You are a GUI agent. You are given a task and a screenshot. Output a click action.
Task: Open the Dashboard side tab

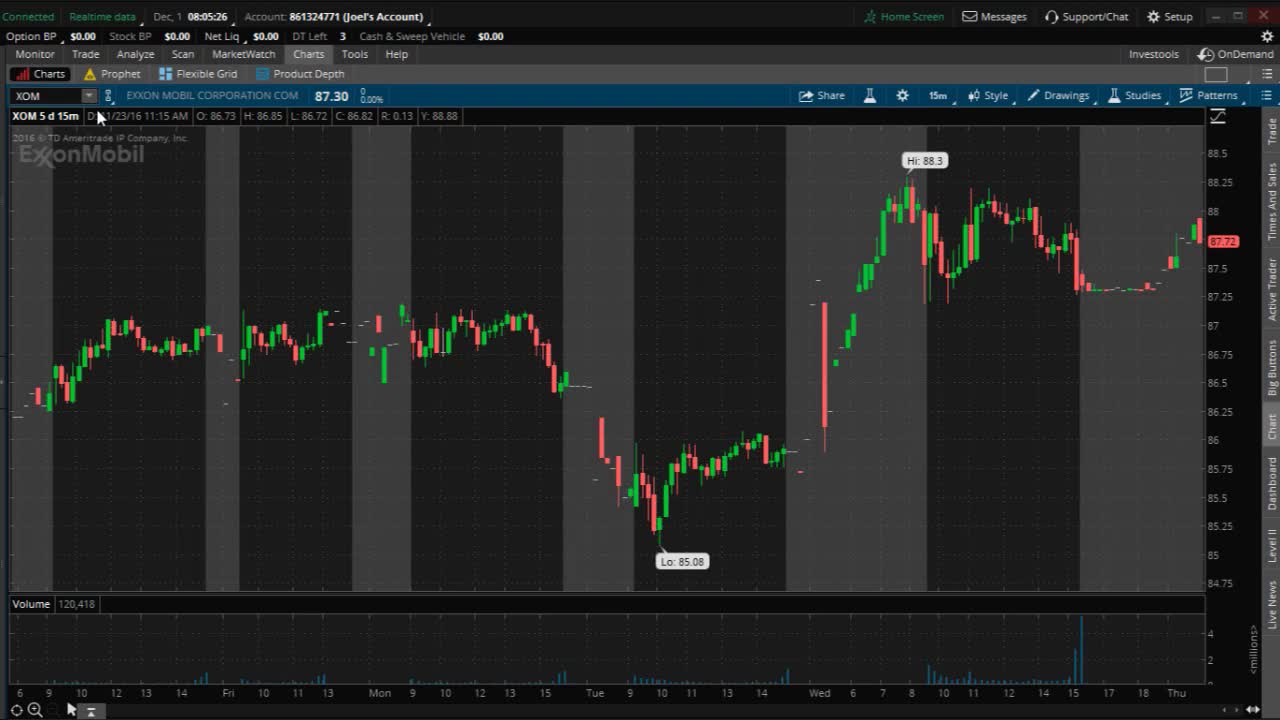click(1272, 484)
